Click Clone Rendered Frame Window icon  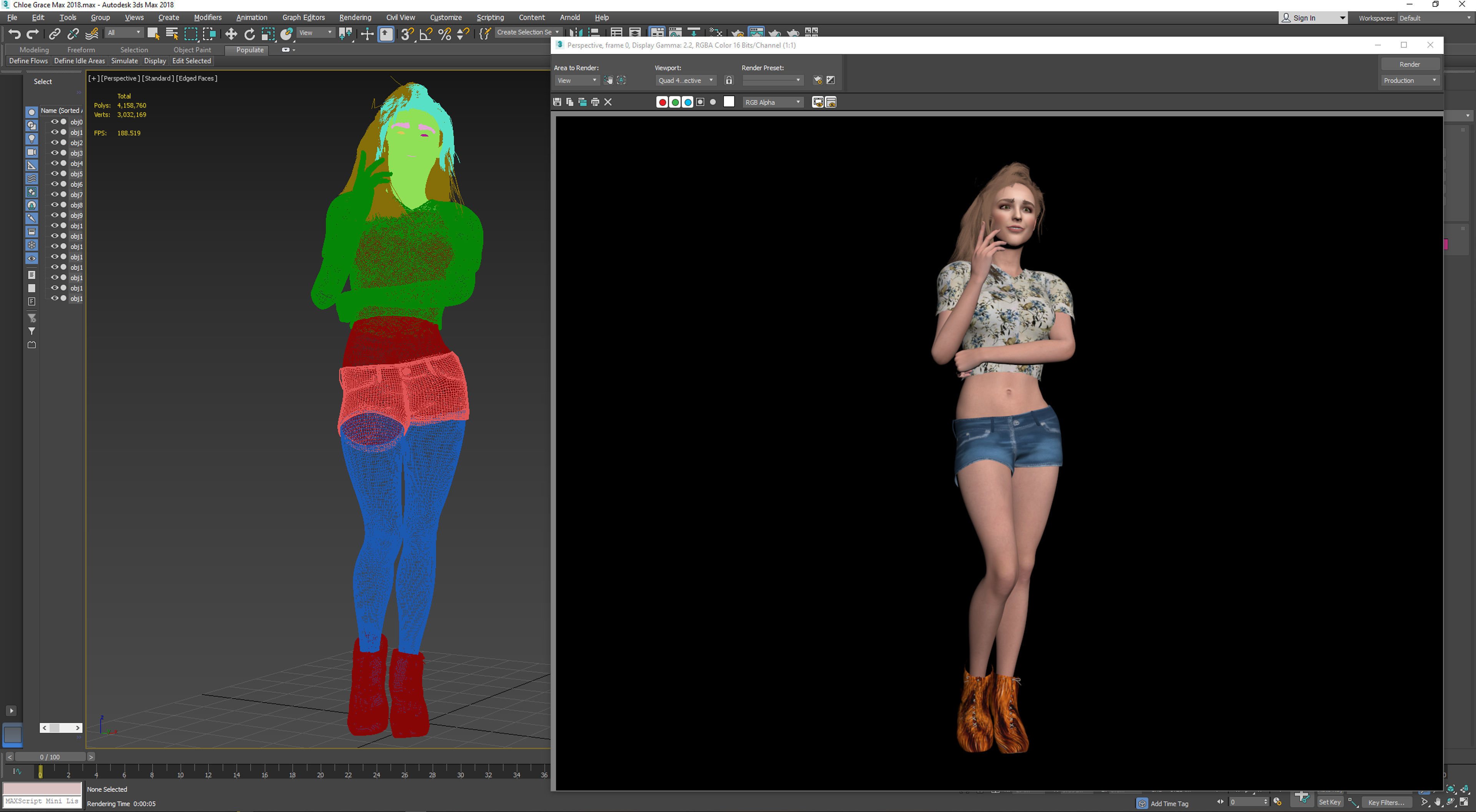tap(582, 102)
